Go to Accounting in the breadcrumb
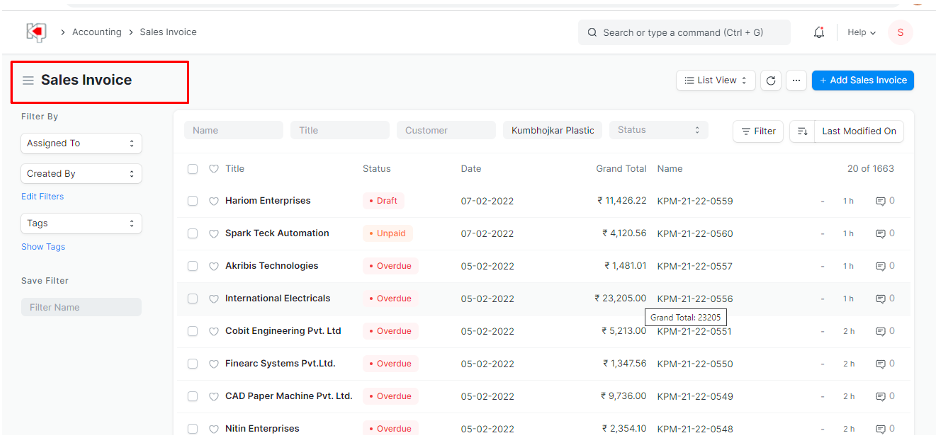The width and height of the screenshot is (937, 435). (96, 32)
